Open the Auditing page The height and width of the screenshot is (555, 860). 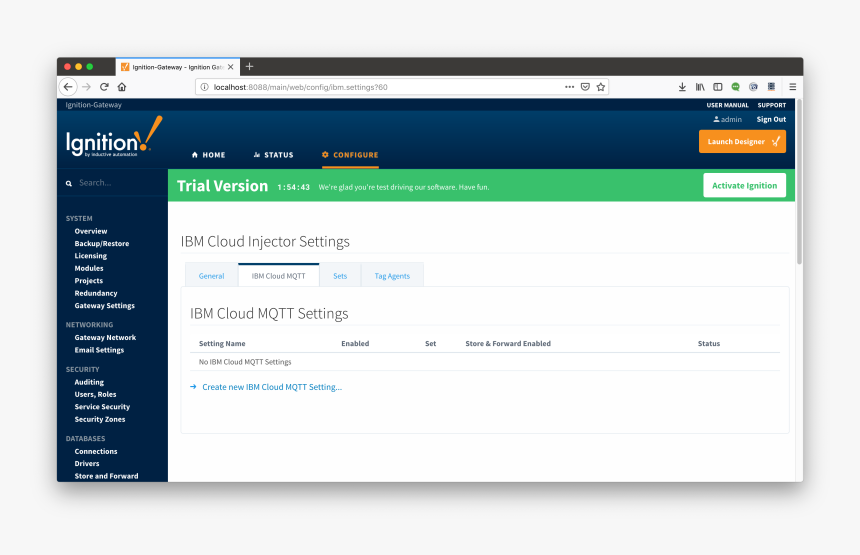click(x=89, y=382)
